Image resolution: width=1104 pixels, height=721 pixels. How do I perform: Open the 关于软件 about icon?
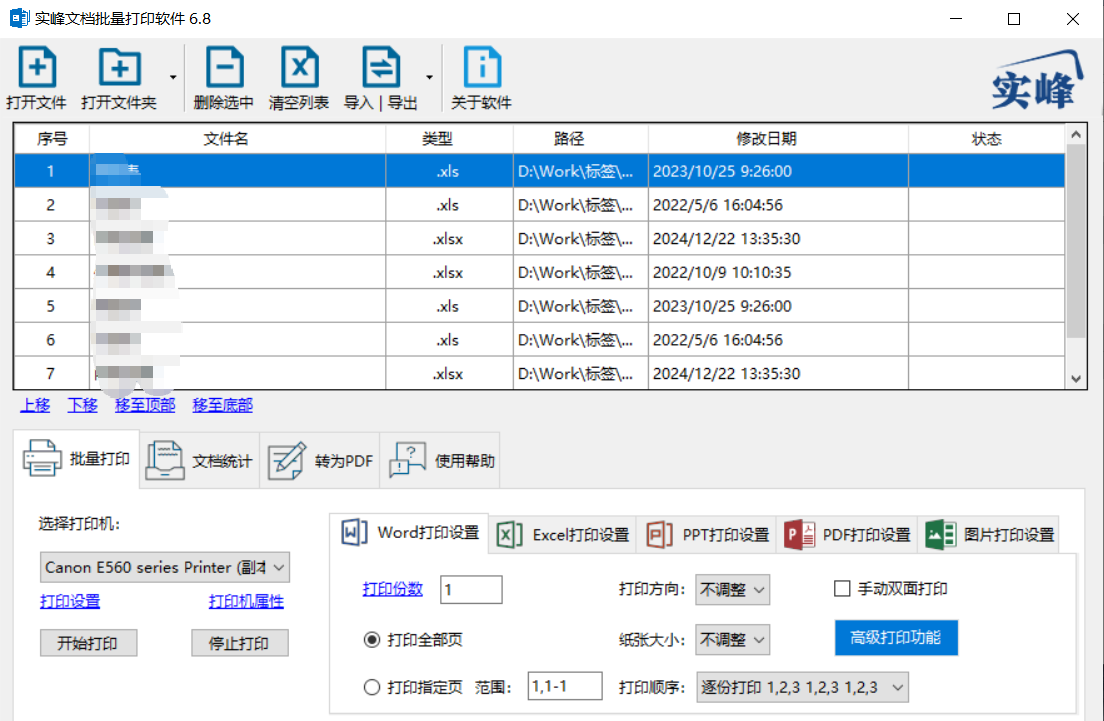482,68
